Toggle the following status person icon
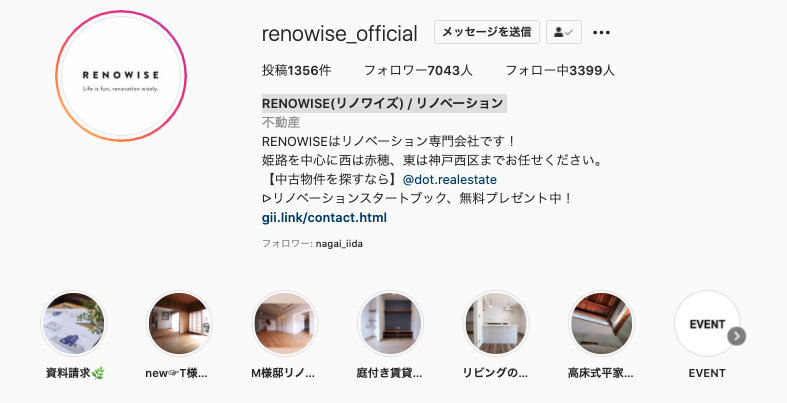 tap(564, 32)
